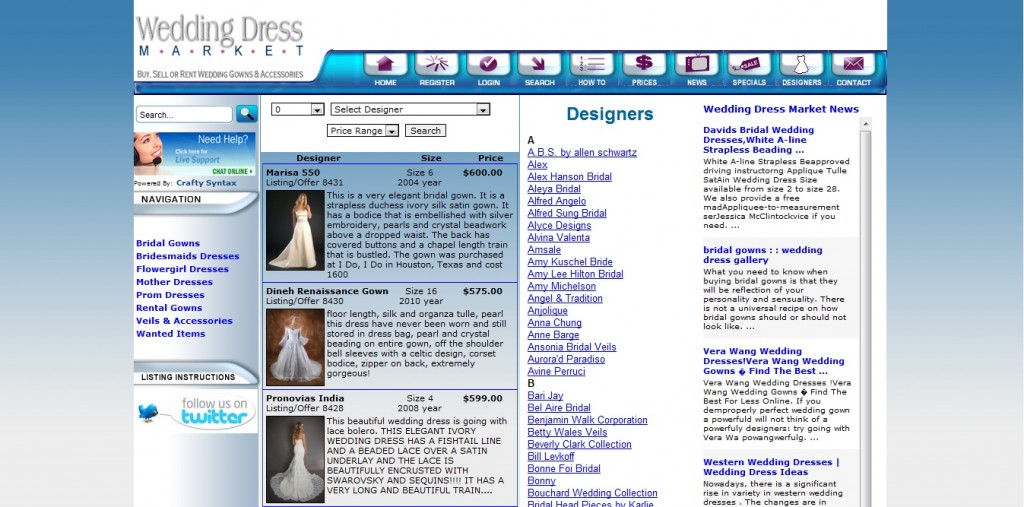Open designer Ansonia Bridal Veils
The width and height of the screenshot is (1024, 507).
point(572,347)
